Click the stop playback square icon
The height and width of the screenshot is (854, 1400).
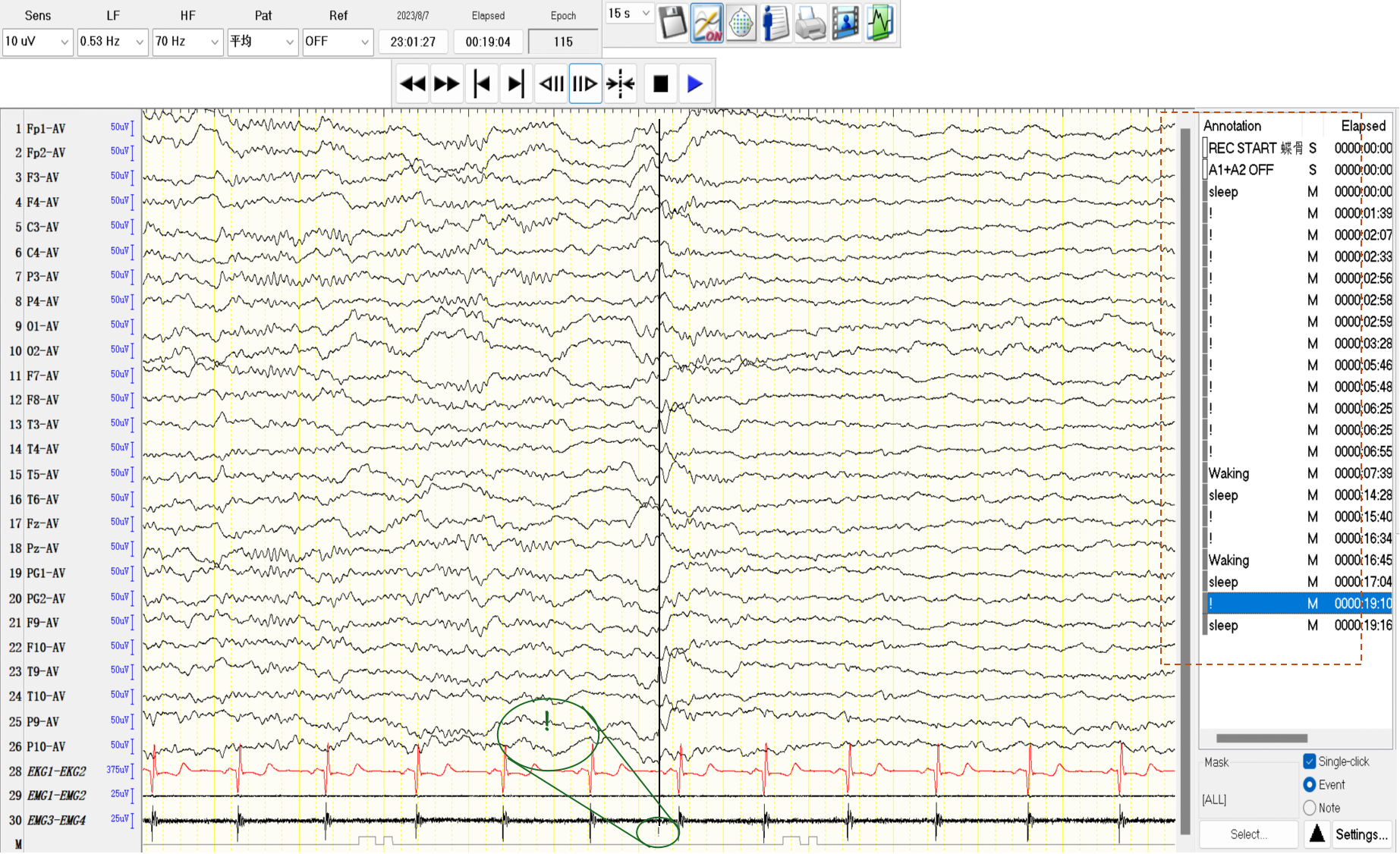click(x=659, y=83)
